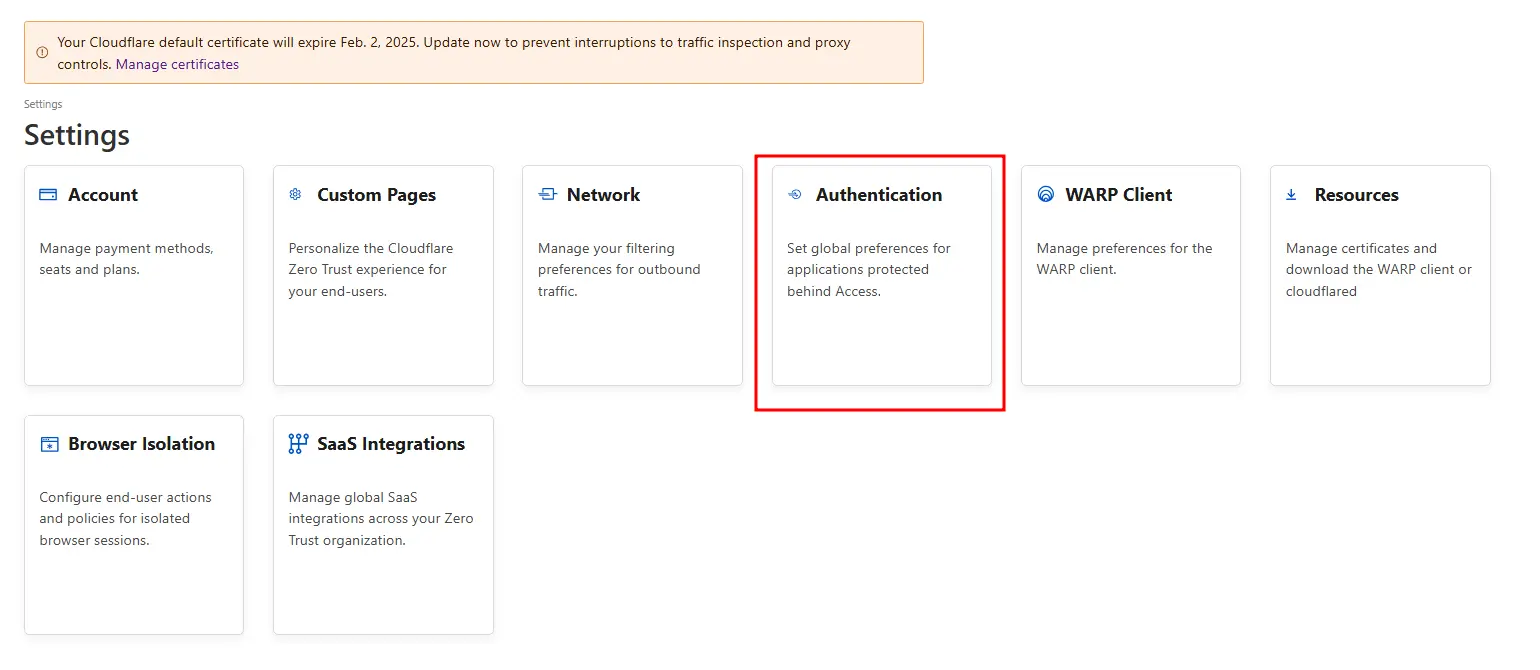Click 'Manage preferences for the WARP client' text
Screen dimensions: 1540x670
point(1125,259)
